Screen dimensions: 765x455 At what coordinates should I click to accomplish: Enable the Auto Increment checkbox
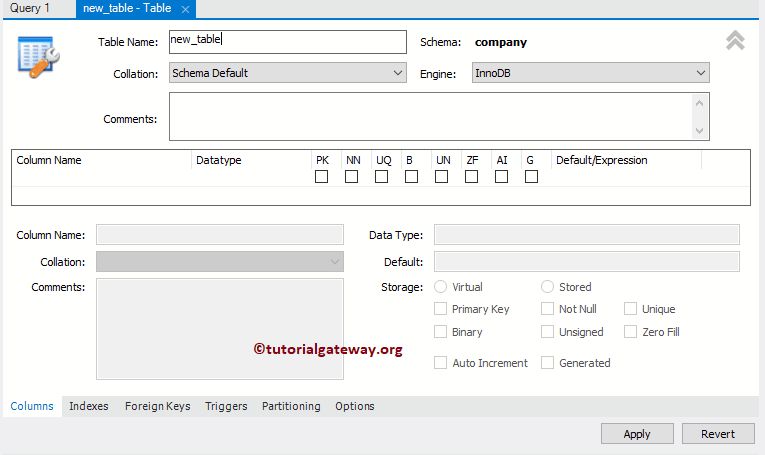pyautogui.click(x=441, y=363)
